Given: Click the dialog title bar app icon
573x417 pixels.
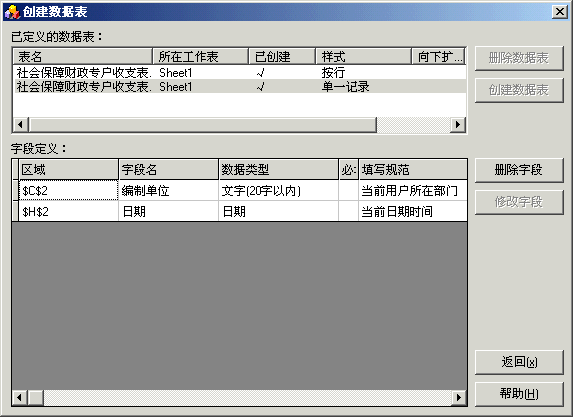Looking at the screenshot, I should click(12, 12).
